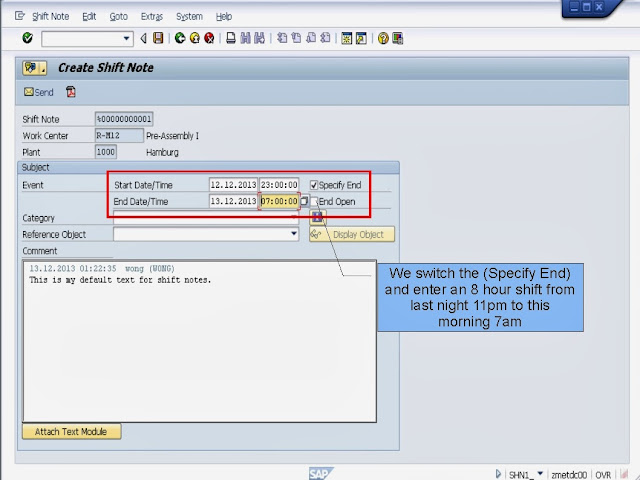
Task: Click the Create New Session icon
Action: [347, 38]
